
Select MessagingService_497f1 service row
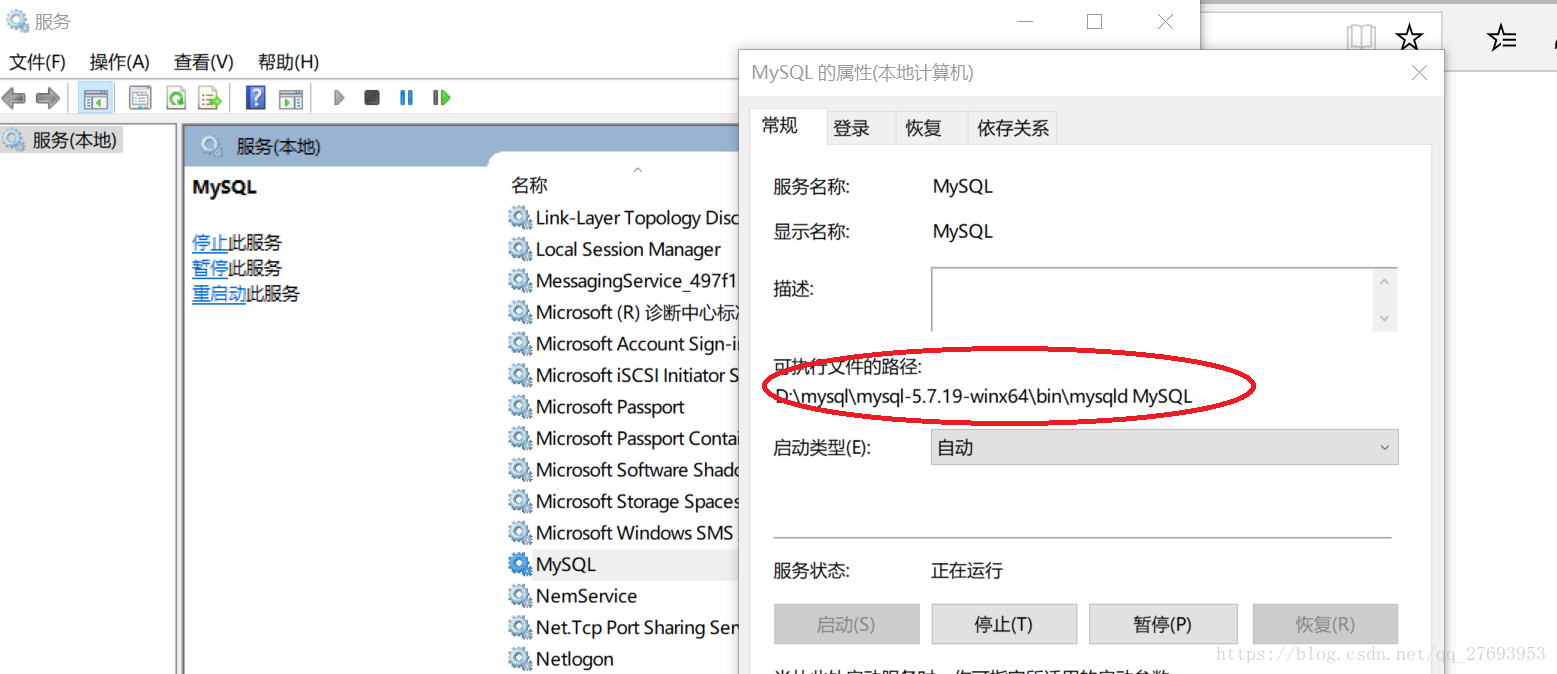[622, 280]
